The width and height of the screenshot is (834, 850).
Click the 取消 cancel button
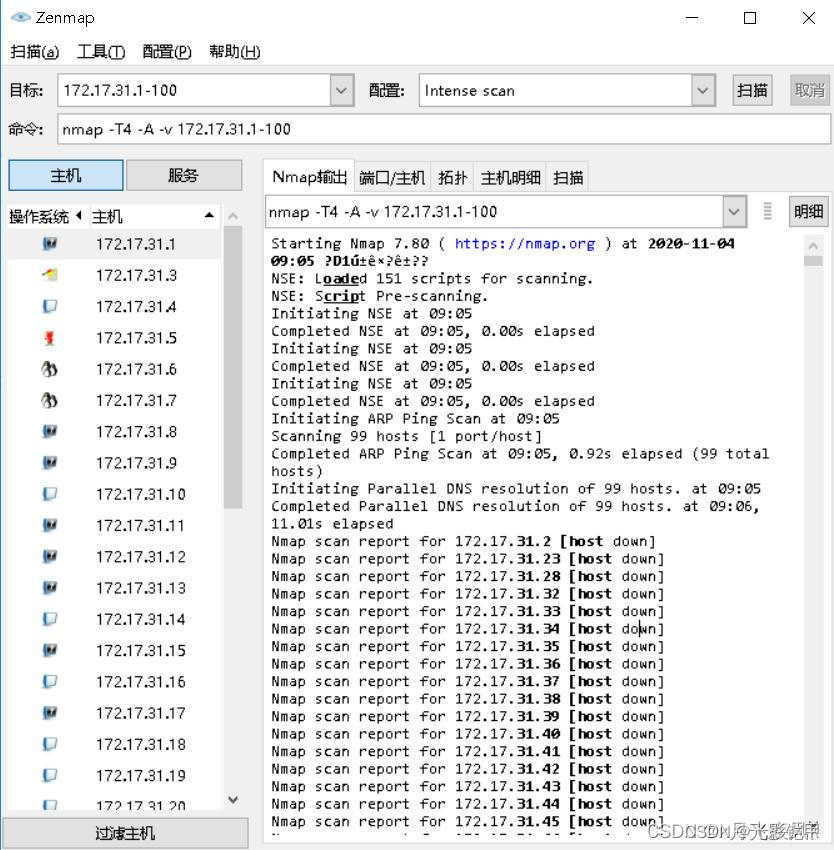pyautogui.click(x=810, y=90)
